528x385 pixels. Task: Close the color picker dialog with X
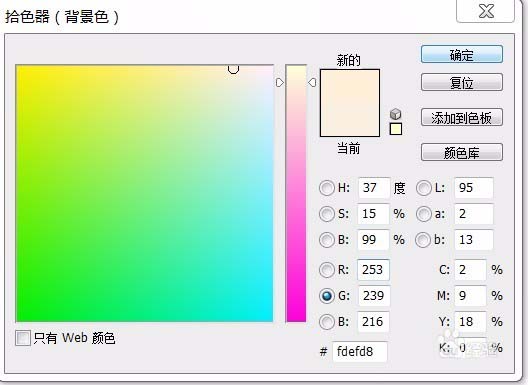point(485,11)
